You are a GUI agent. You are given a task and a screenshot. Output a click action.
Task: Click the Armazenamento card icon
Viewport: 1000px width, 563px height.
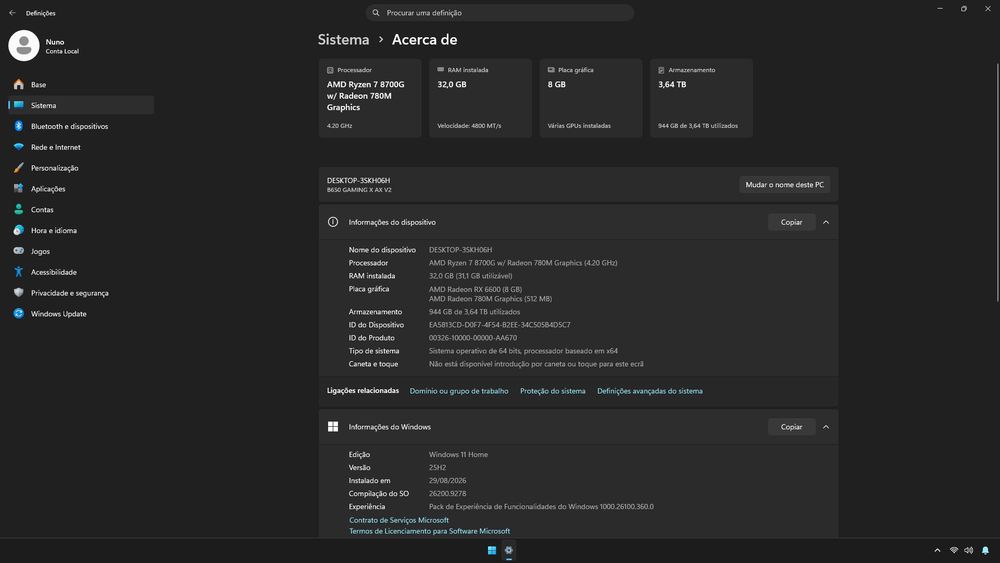pos(661,70)
